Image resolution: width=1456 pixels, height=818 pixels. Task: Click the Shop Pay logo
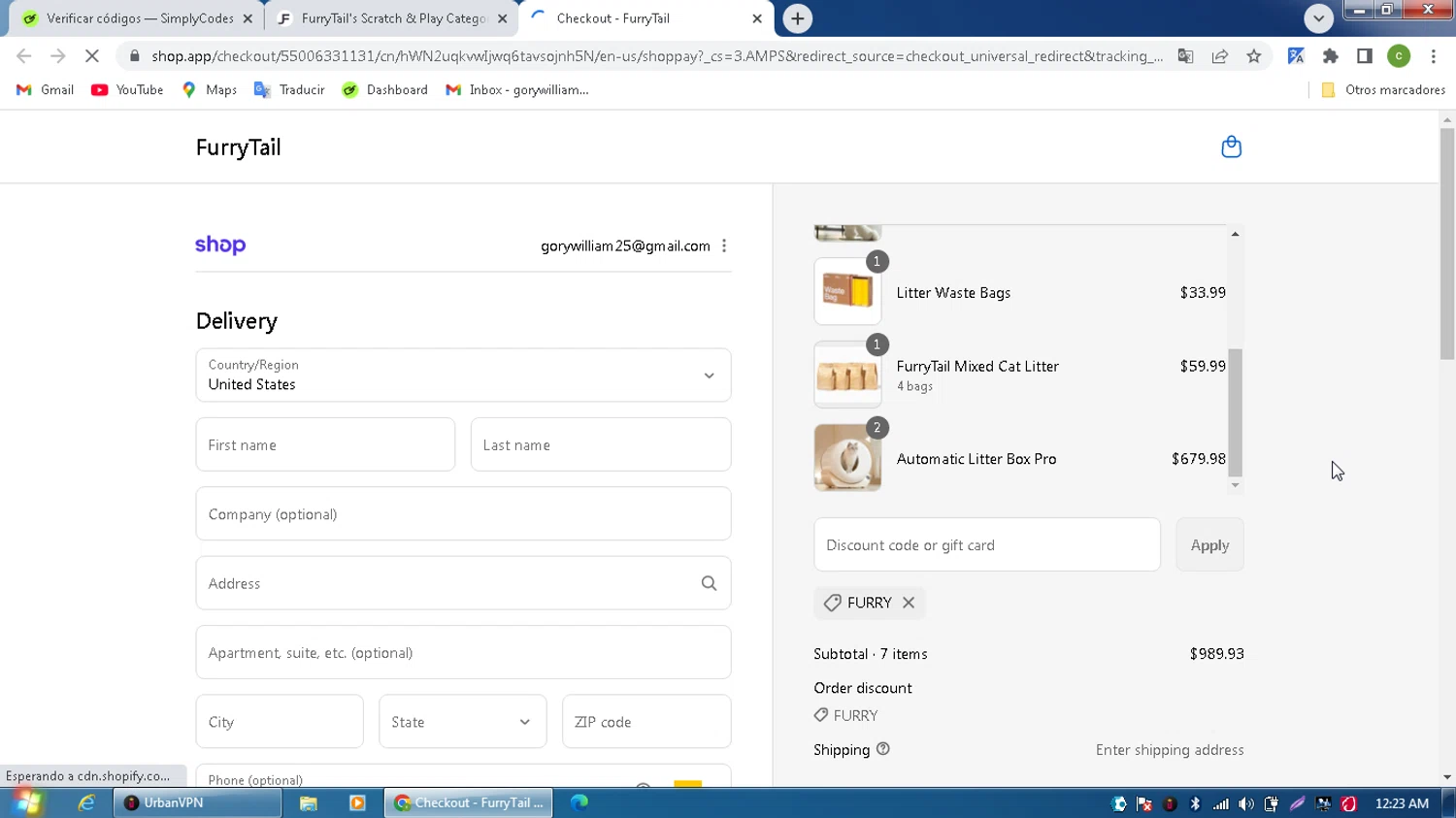(x=220, y=245)
